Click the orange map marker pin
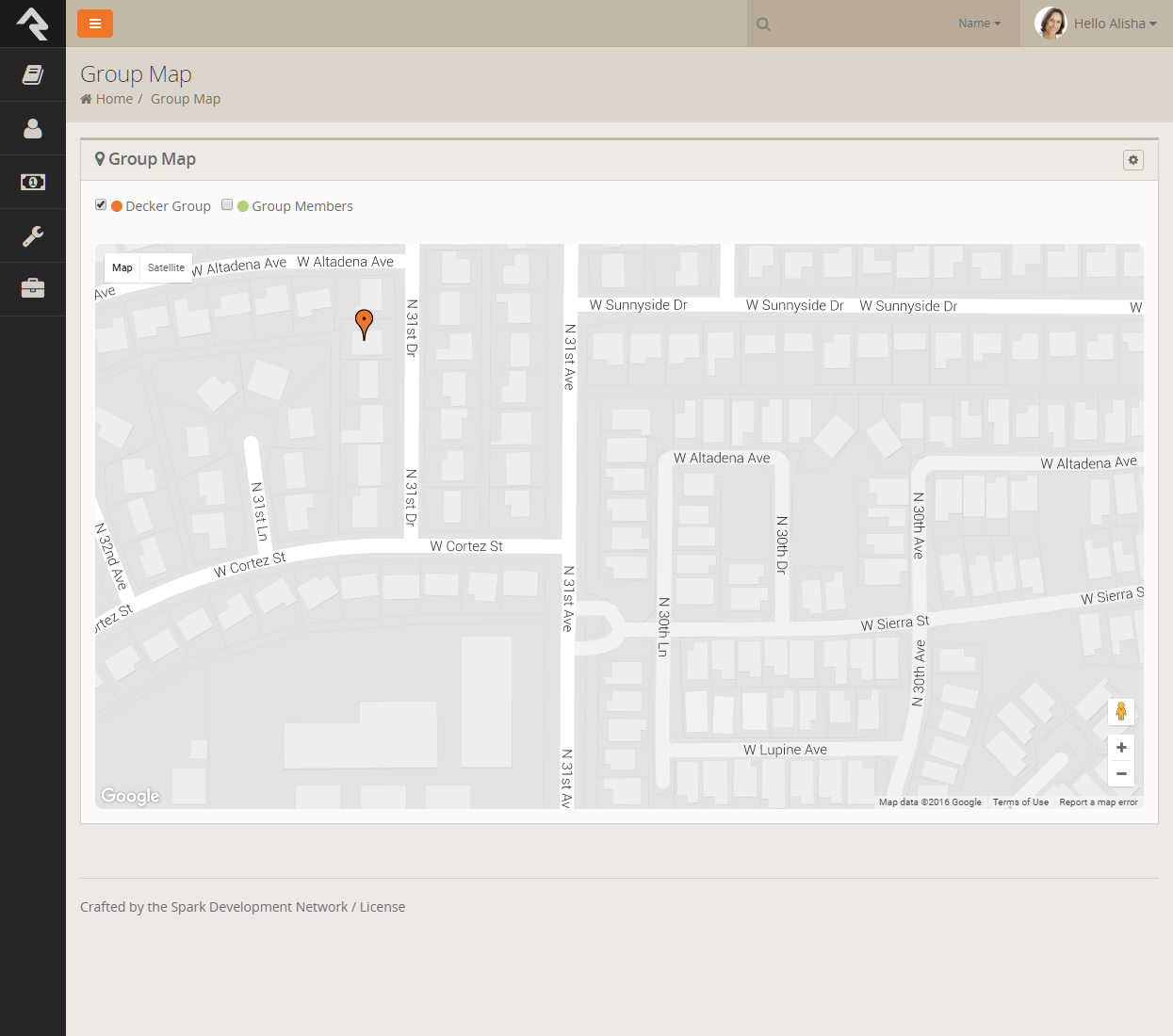Screen dimensions: 1173x1036 pos(364,323)
